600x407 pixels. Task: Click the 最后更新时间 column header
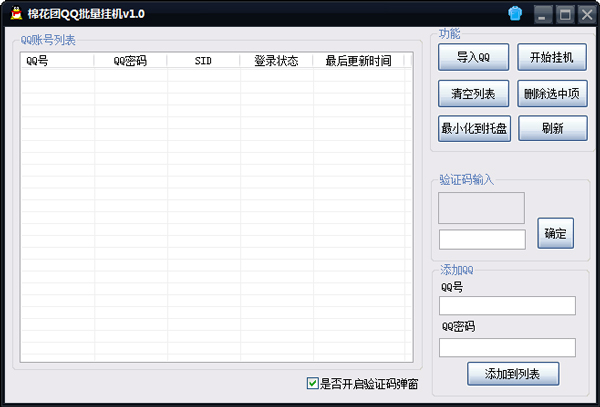point(358,61)
